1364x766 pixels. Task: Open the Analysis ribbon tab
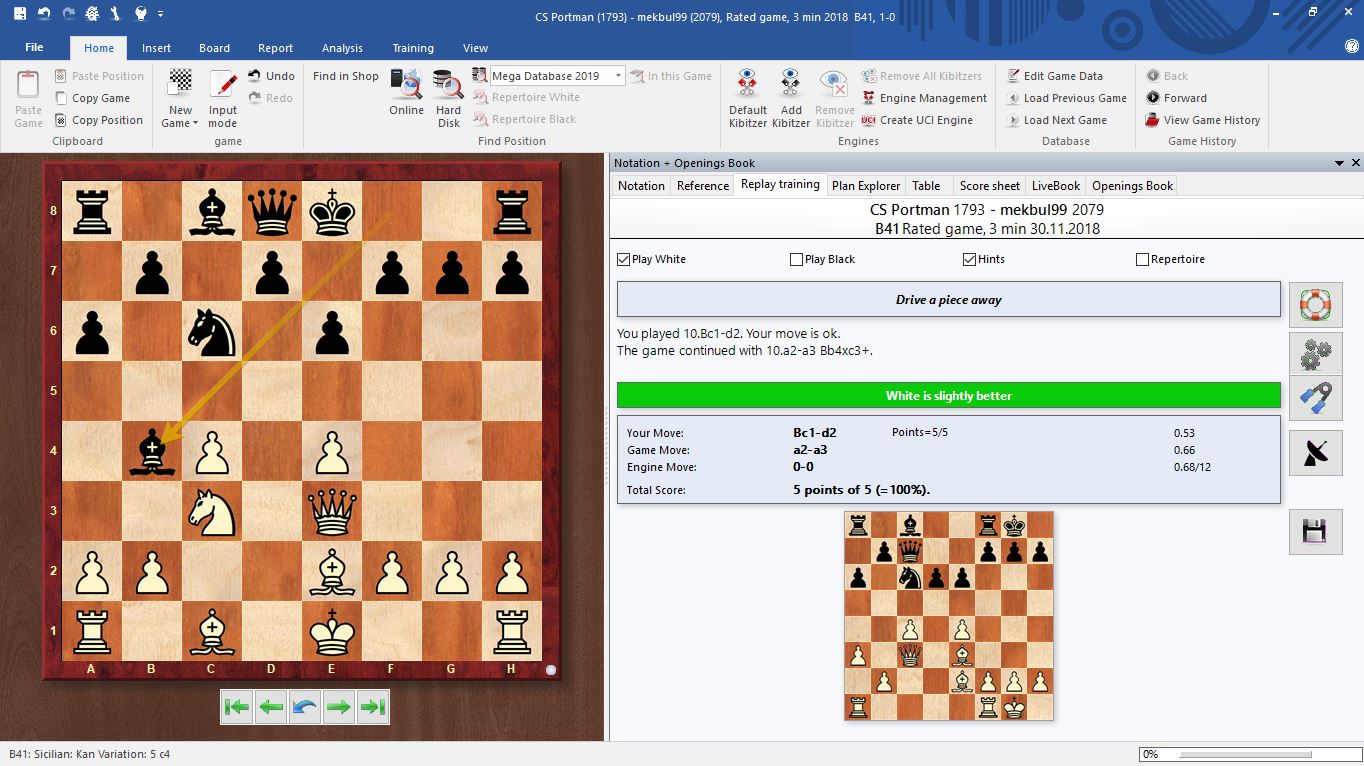click(x=342, y=47)
